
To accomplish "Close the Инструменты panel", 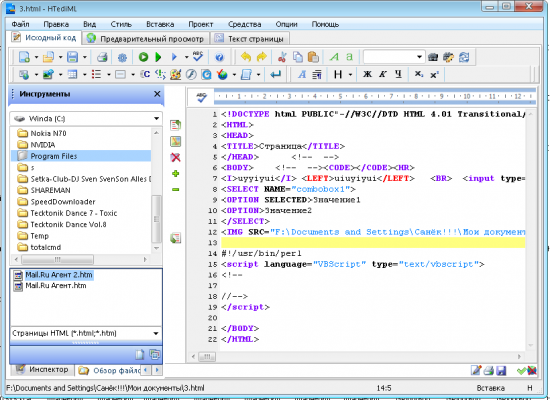I will 157,94.
